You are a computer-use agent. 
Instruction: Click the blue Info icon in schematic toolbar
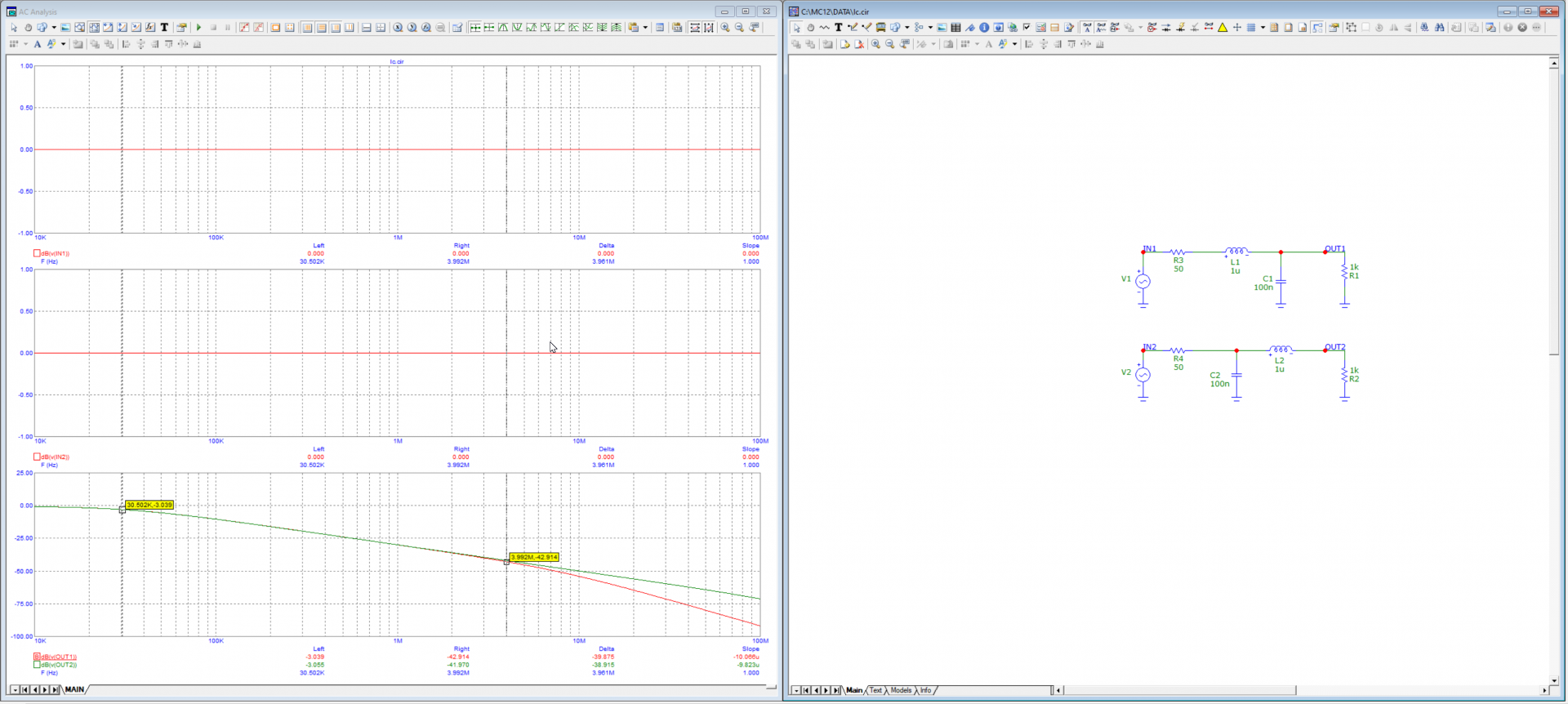pos(984,27)
